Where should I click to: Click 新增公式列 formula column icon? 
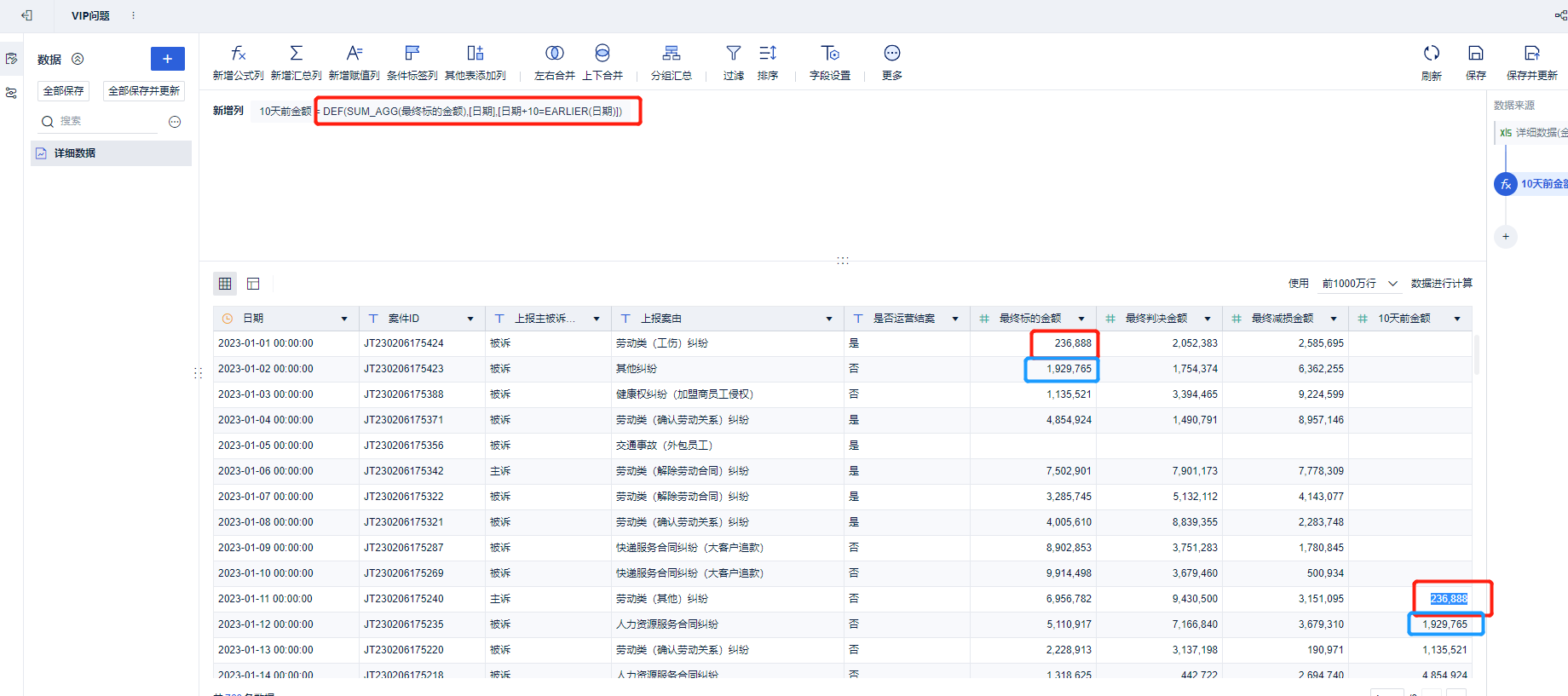coord(238,53)
